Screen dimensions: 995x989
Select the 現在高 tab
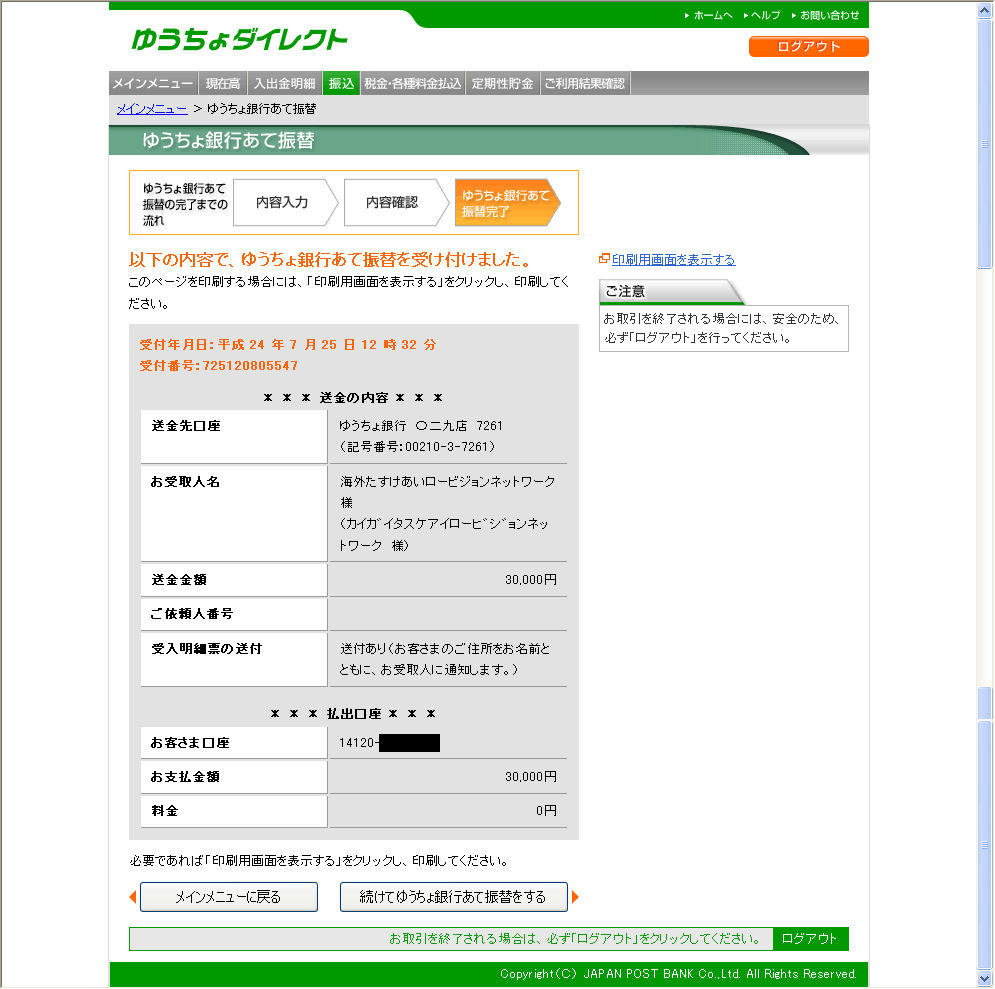[223, 83]
